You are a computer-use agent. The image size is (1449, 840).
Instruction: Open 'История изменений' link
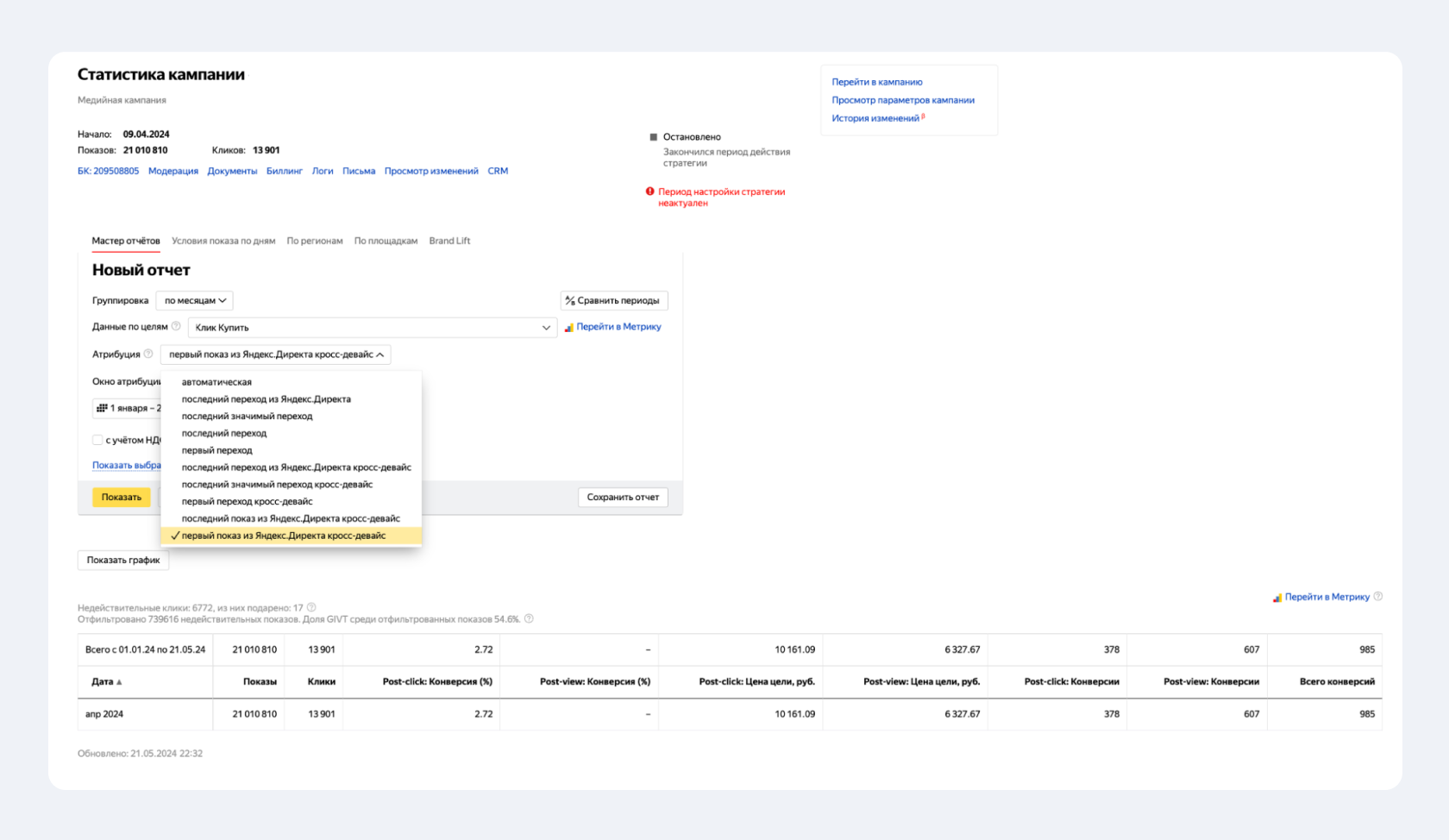click(x=875, y=118)
